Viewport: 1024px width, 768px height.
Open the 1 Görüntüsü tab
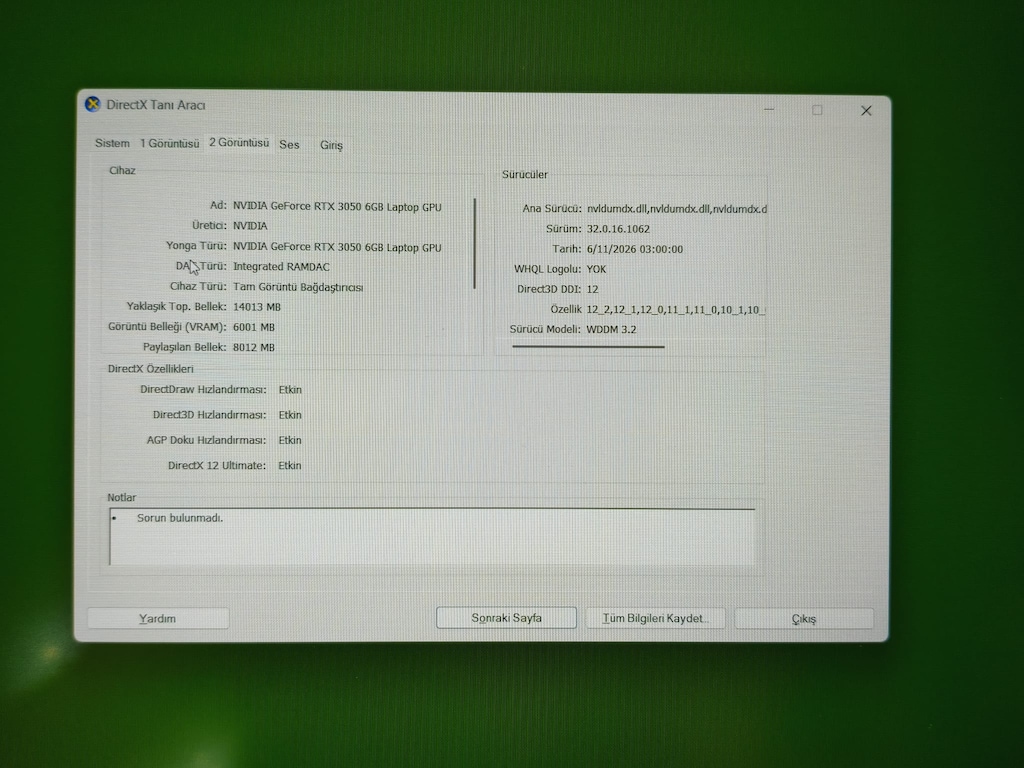point(169,143)
